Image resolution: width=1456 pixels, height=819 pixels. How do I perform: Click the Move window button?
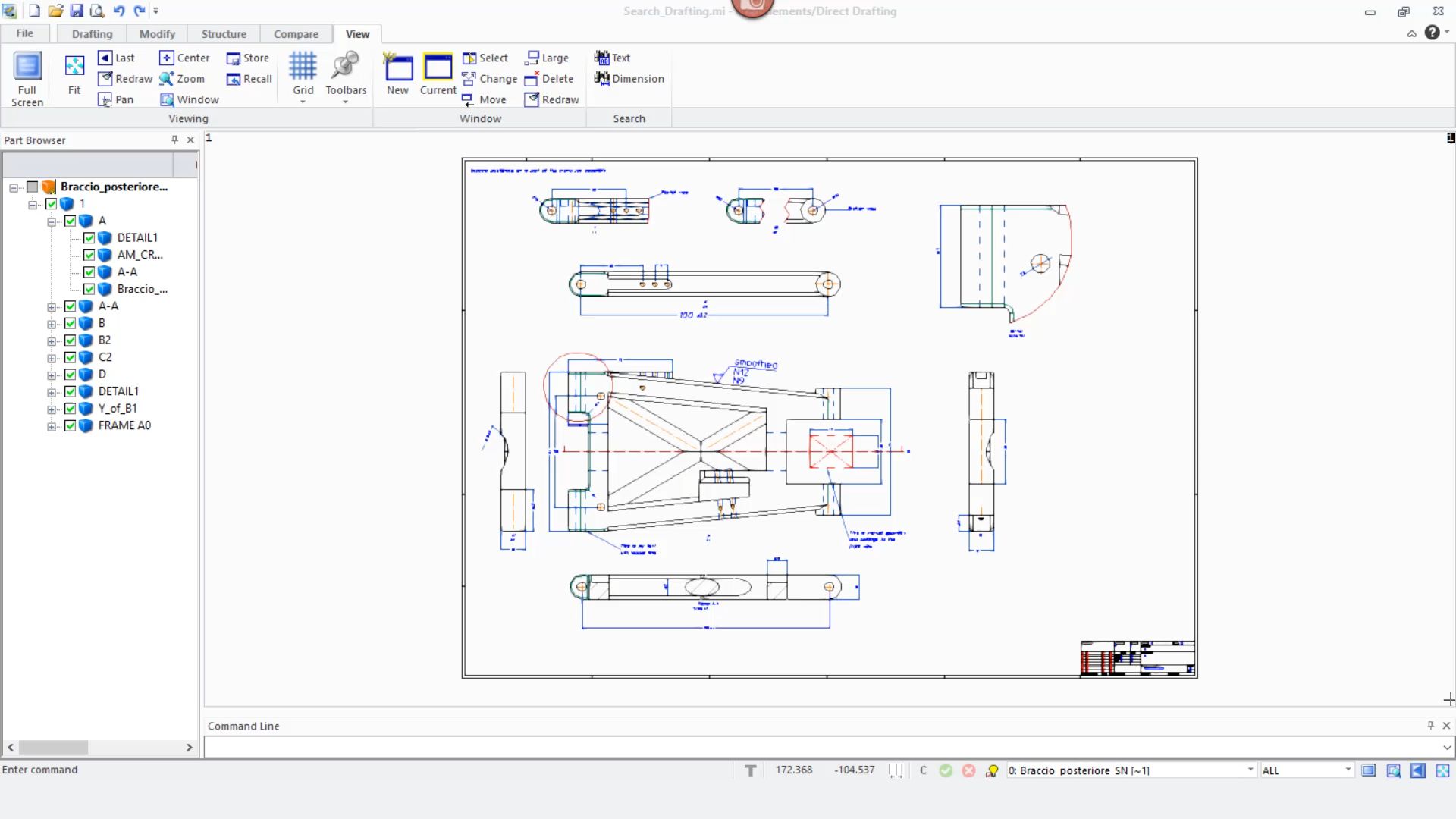pyautogui.click(x=484, y=99)
